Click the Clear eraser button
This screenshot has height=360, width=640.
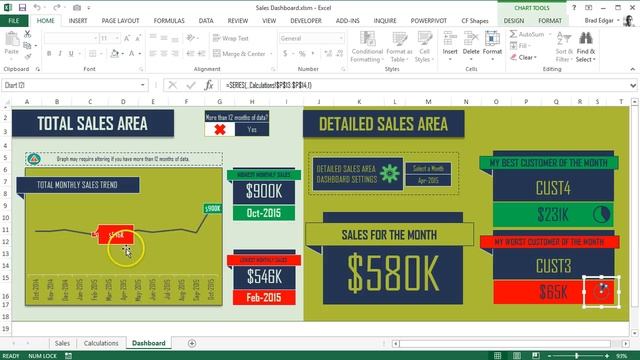[x=523, y=57]
